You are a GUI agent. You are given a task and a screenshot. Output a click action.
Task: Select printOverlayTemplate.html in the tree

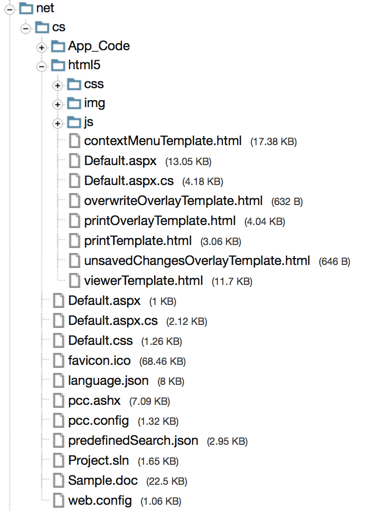click(x=160, y=221)
